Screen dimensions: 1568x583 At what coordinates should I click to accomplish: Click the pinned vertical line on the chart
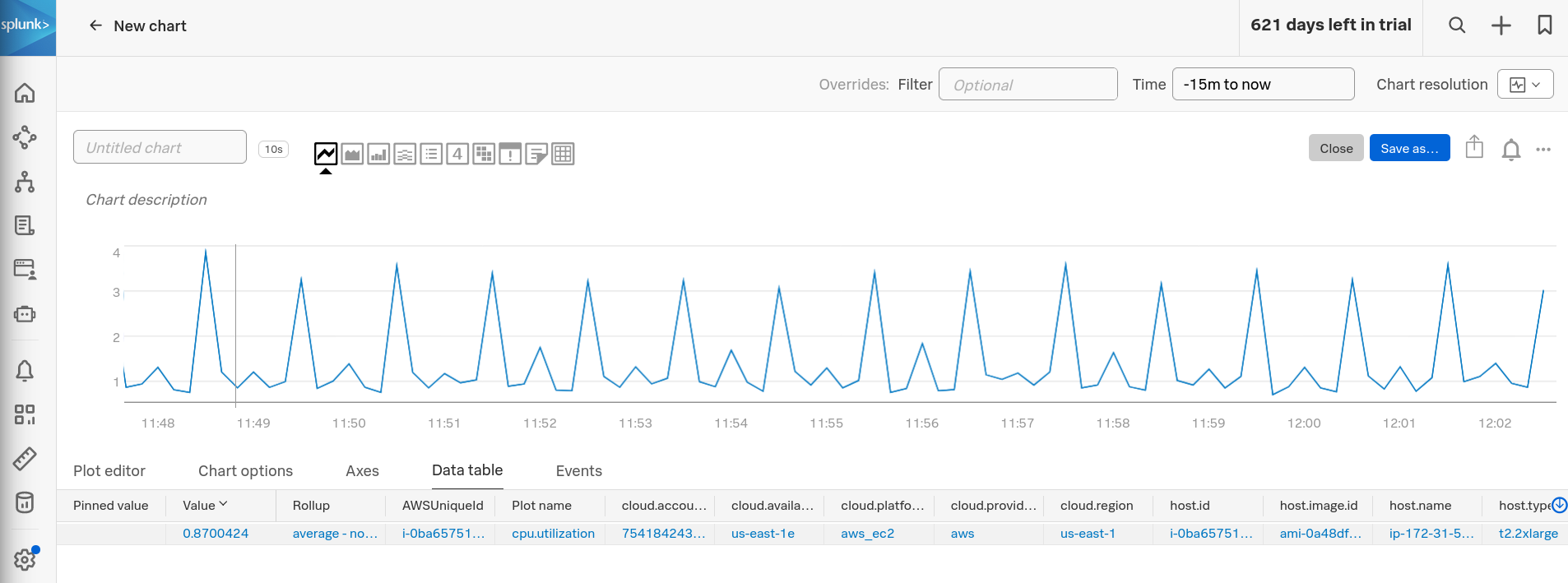click(x=236, y=326)
